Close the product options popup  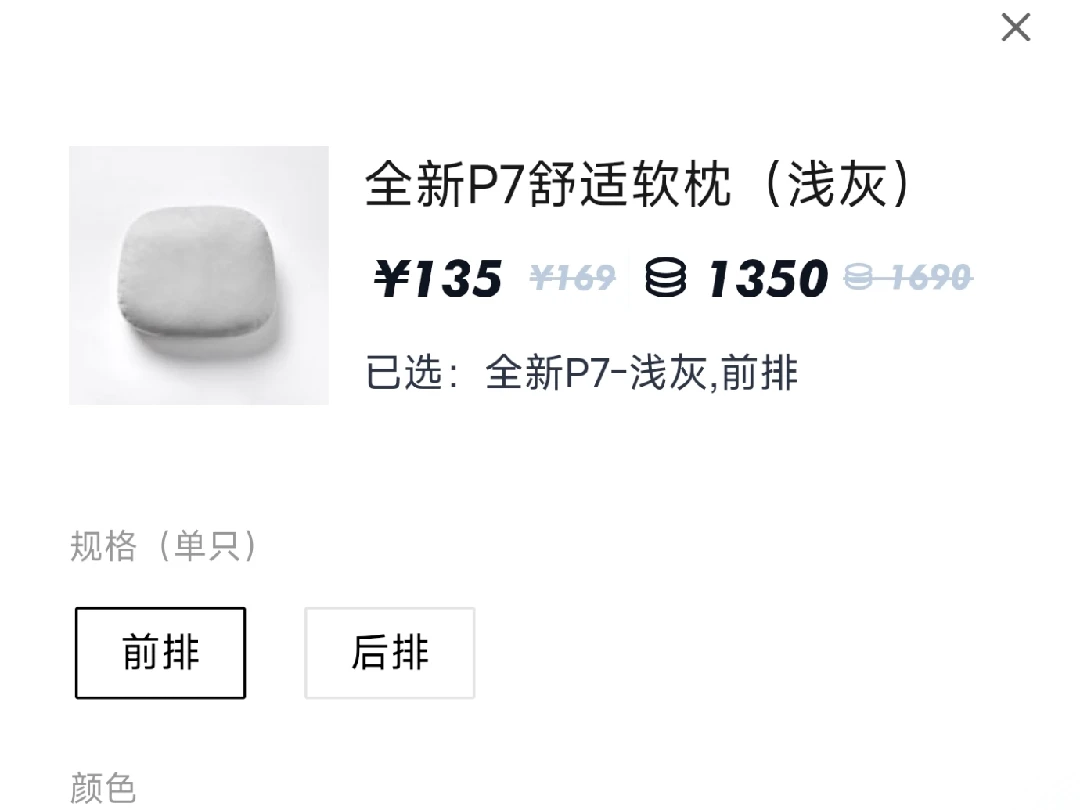(x=1015, y=28)
